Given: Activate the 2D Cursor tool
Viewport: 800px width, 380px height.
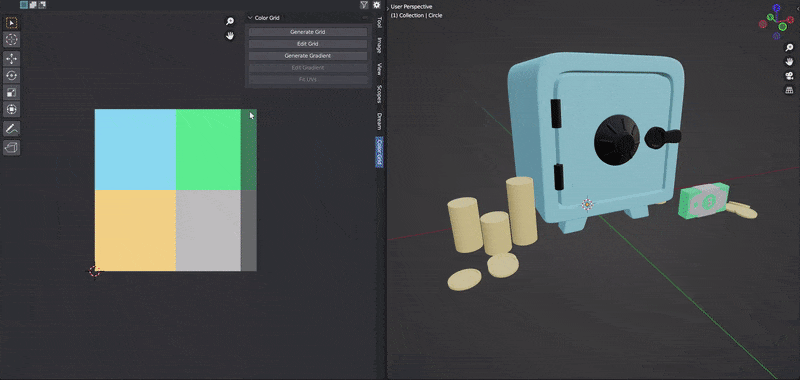Looking at the screenshot, I should (x=11, y=39).
